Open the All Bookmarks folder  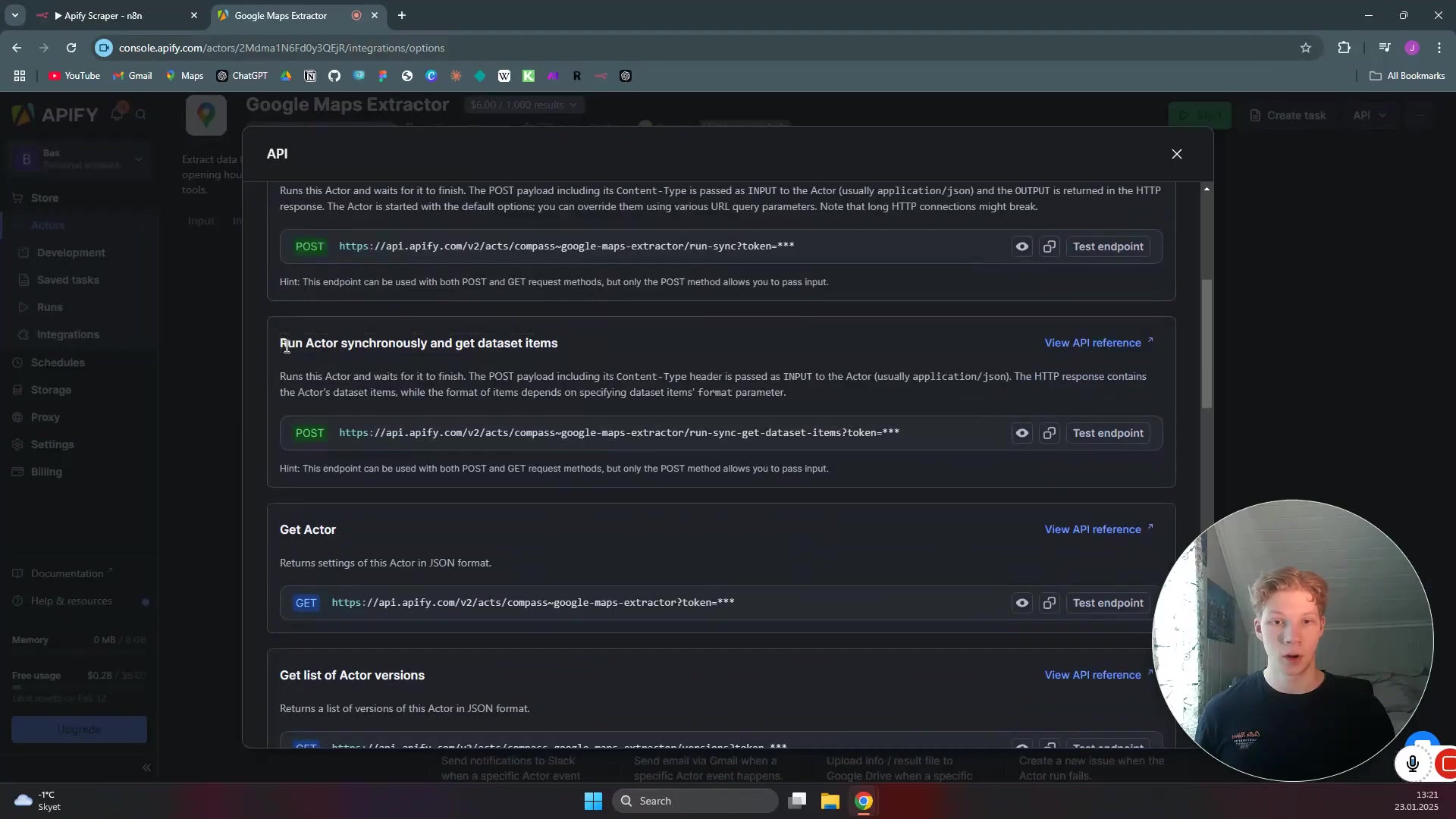pyautogui.click(x=1407, y=76)
